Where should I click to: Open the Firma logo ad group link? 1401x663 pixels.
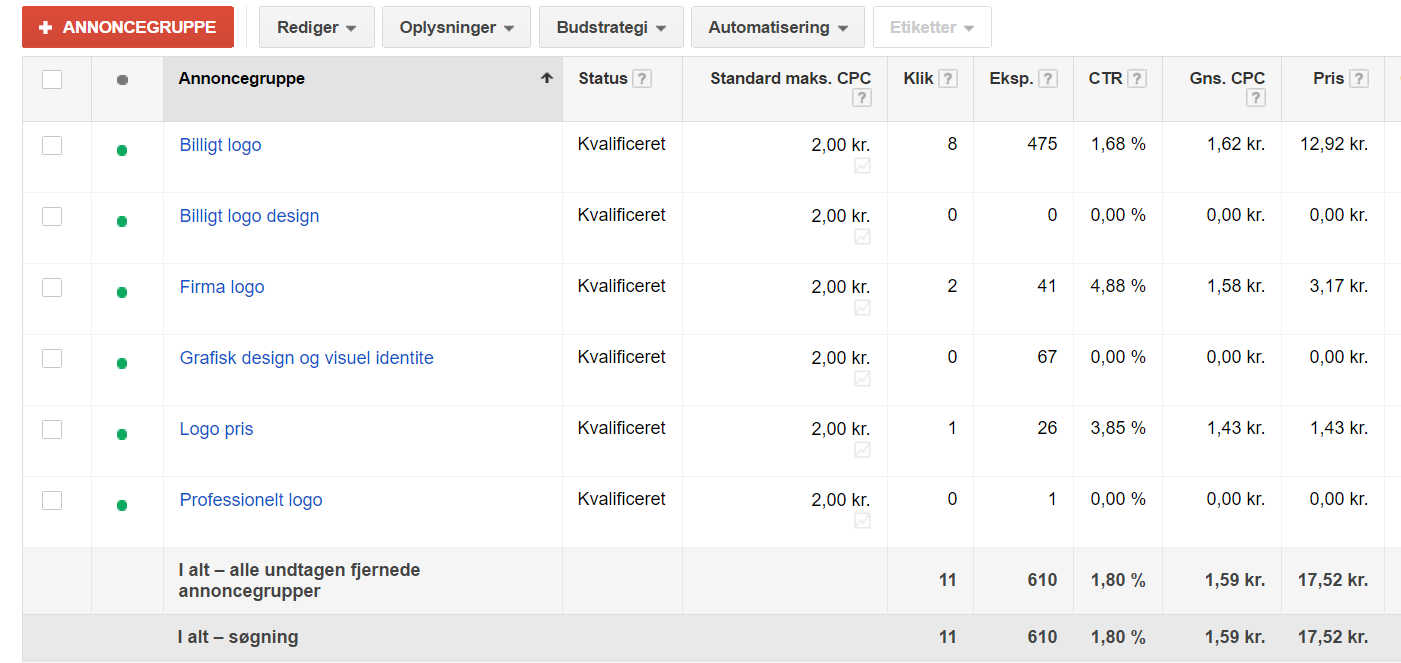pyautogui.click(x=222, y=287)
